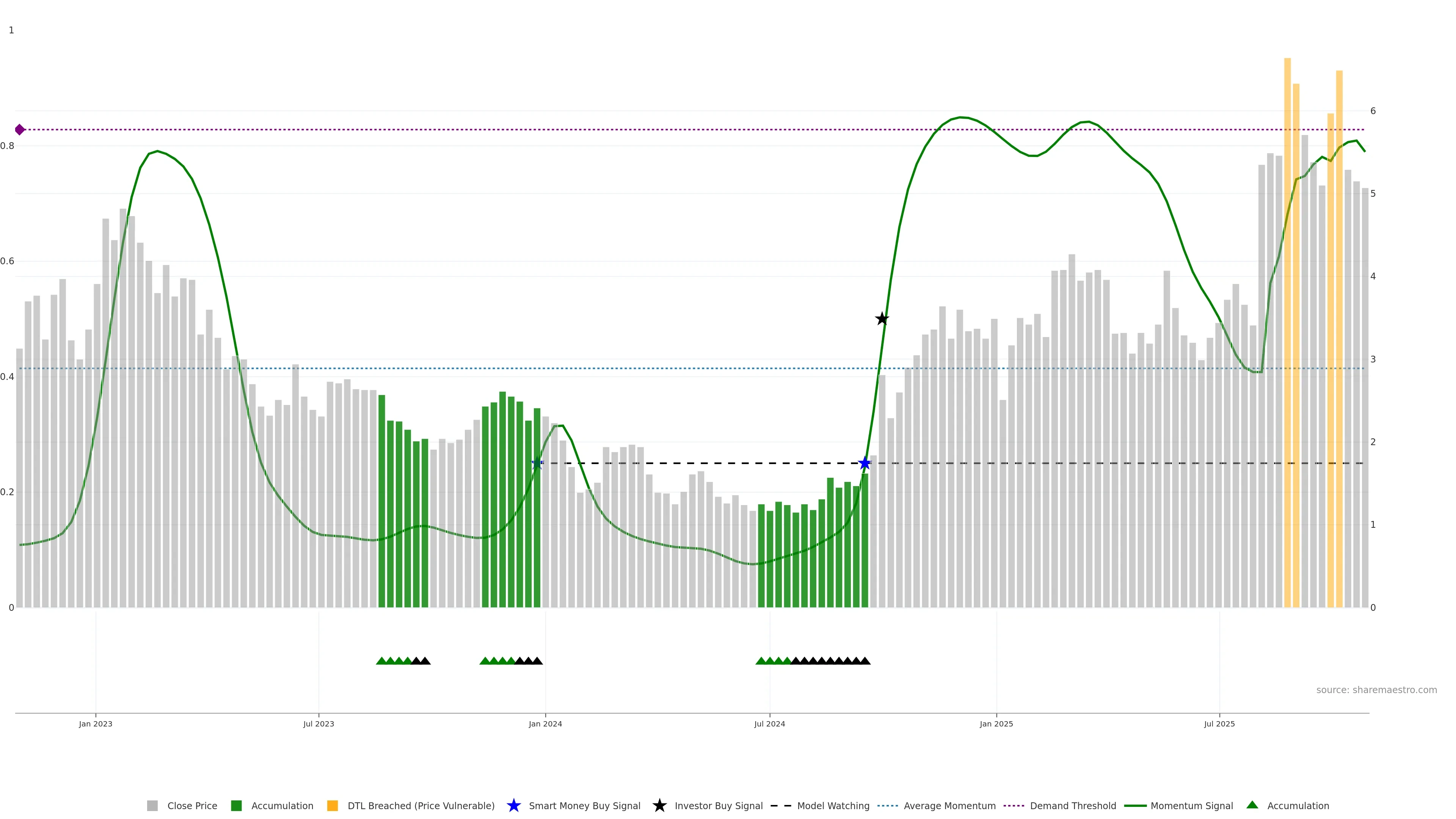
Task: Click the orange DTL Breached swatch in legend
Action: coord(333,806)
